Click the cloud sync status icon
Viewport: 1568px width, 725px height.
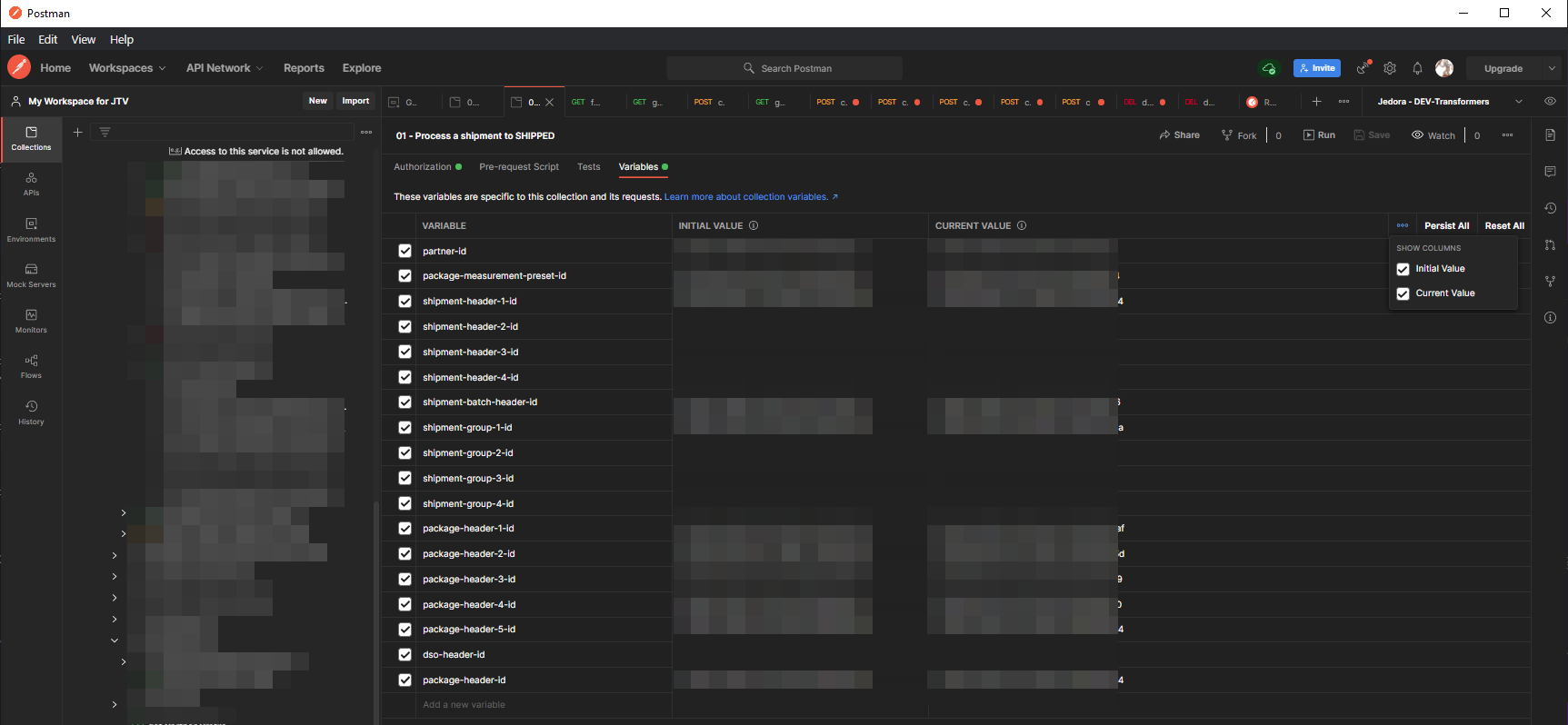pos(1269,68)
